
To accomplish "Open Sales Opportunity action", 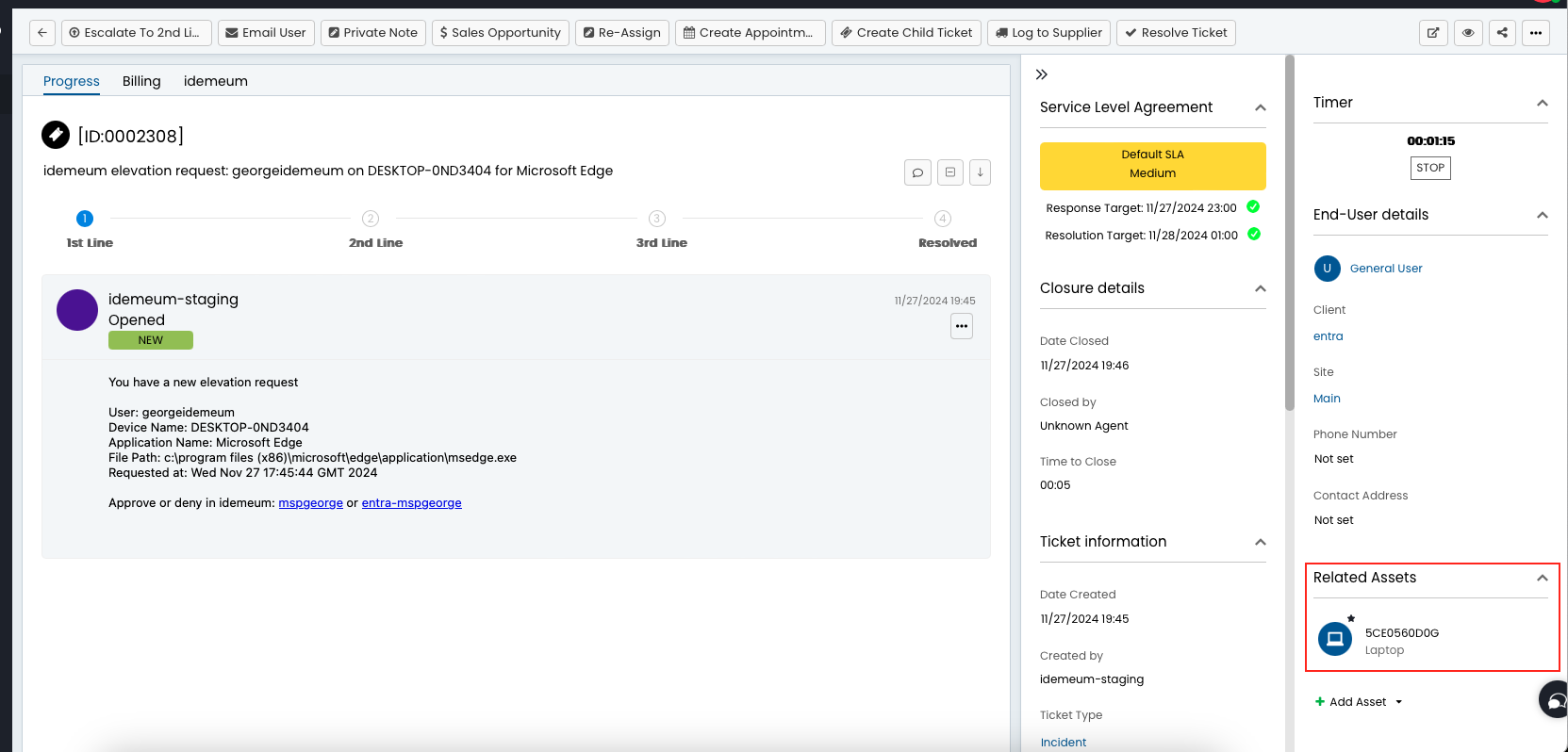I will point(501,32).
